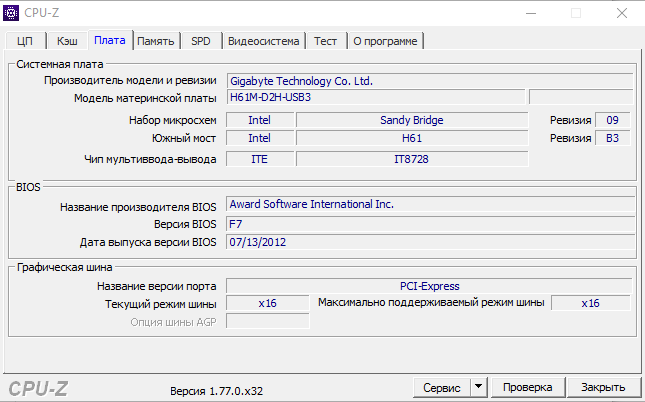Click southbridge revision value B3

point(612,138)
